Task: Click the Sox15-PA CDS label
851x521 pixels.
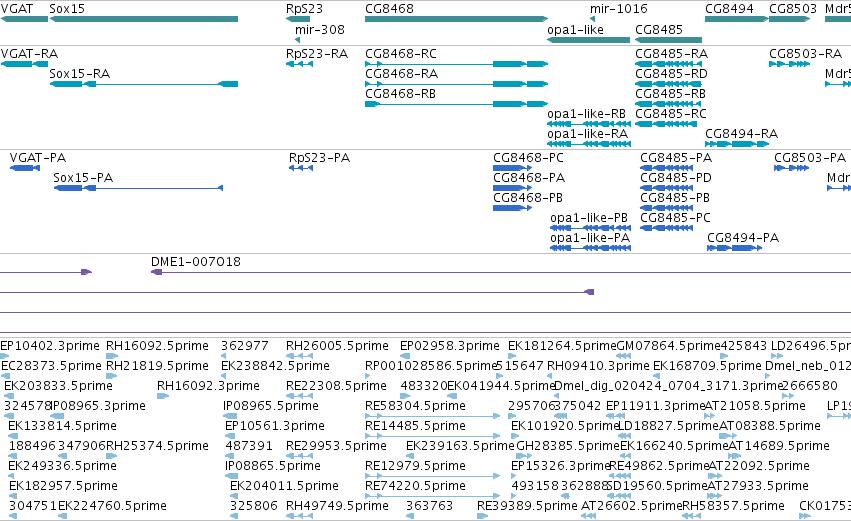Action: pyautogui.click(x=83, y=178)
